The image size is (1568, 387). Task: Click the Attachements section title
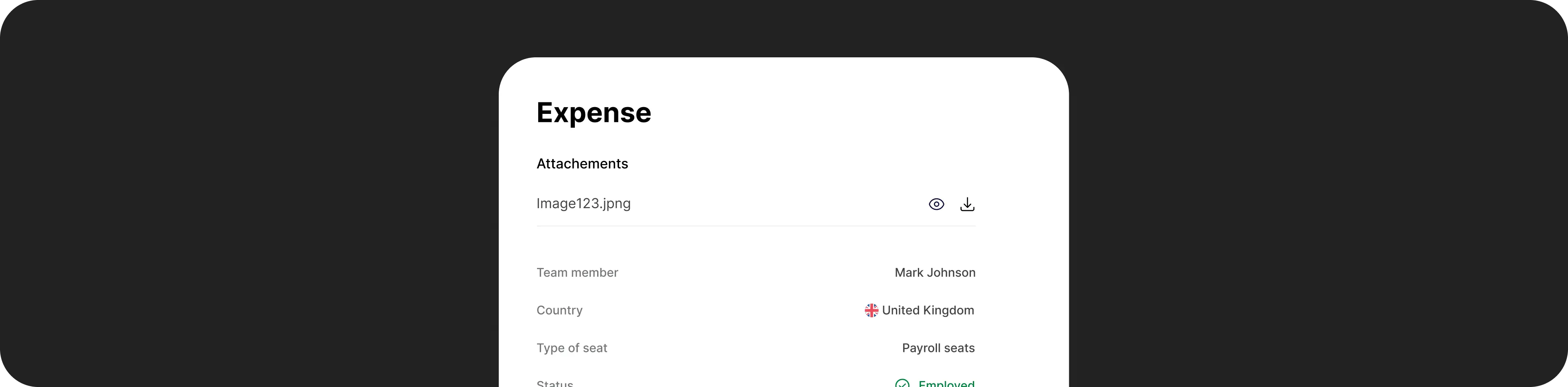click(582, 164)
